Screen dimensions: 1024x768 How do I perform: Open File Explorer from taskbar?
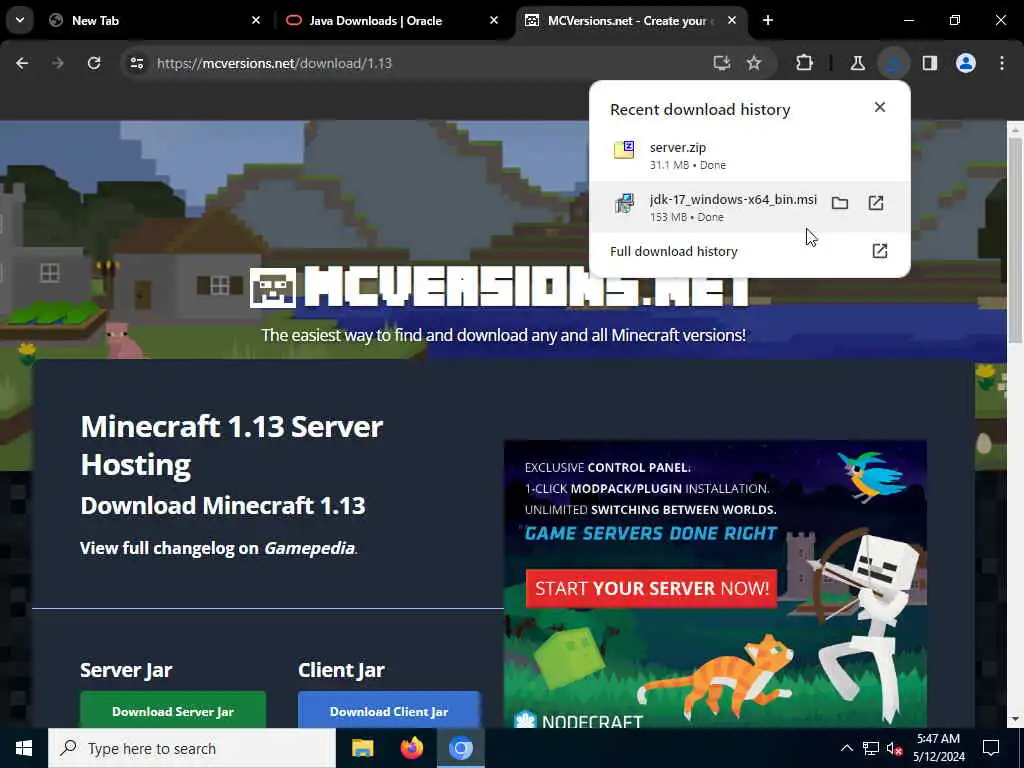(362, 748)
